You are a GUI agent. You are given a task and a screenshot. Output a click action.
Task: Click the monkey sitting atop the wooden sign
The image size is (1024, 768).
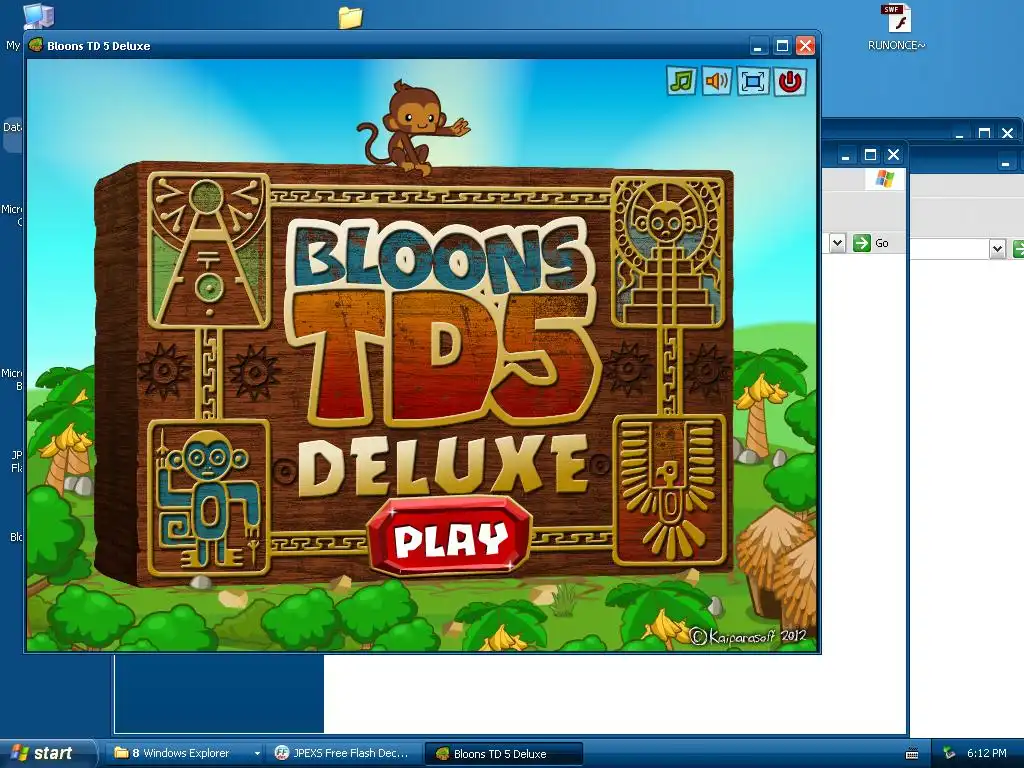[x=413, y=127]
